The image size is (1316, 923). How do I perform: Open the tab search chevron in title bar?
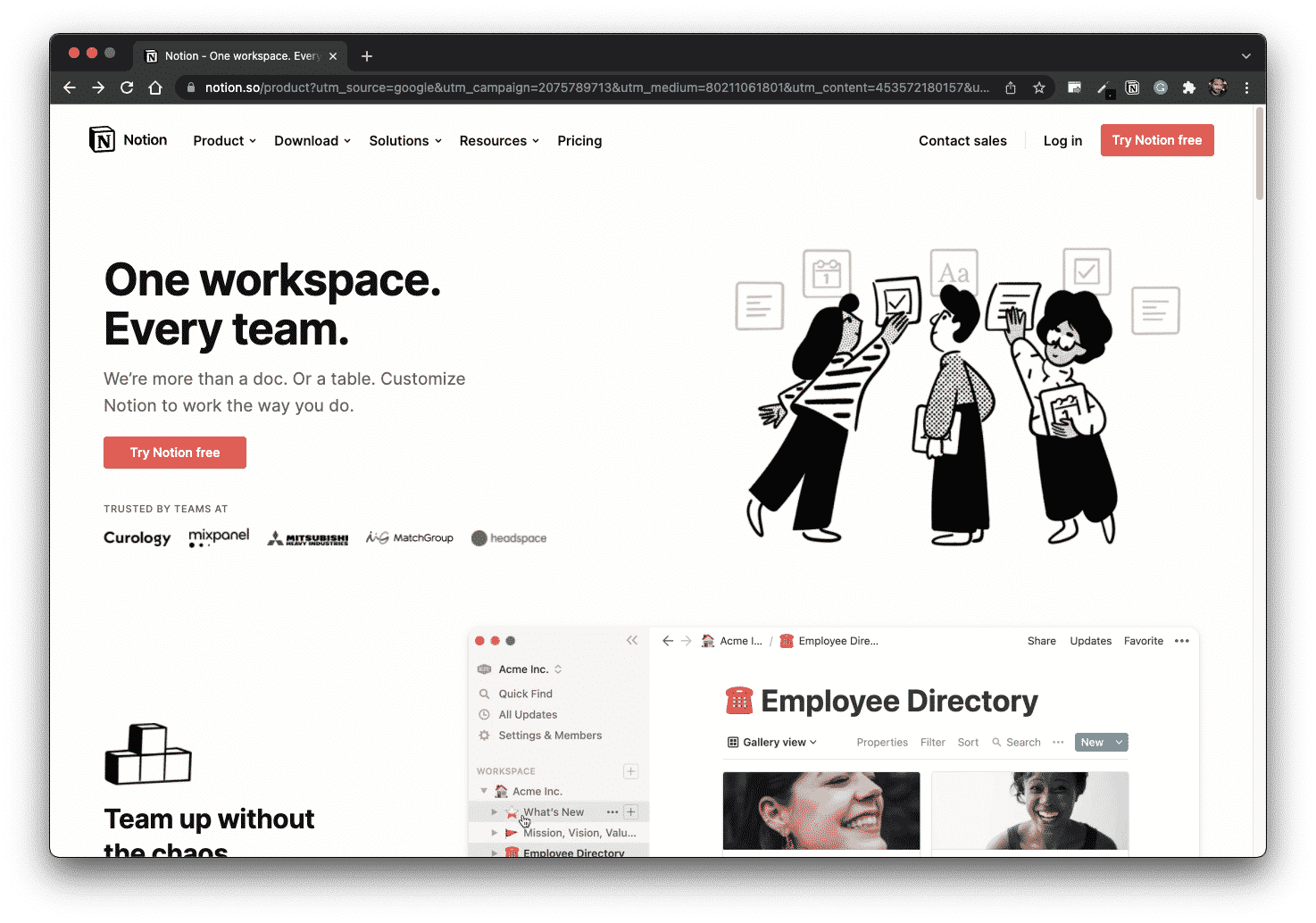coord(1246,56)
